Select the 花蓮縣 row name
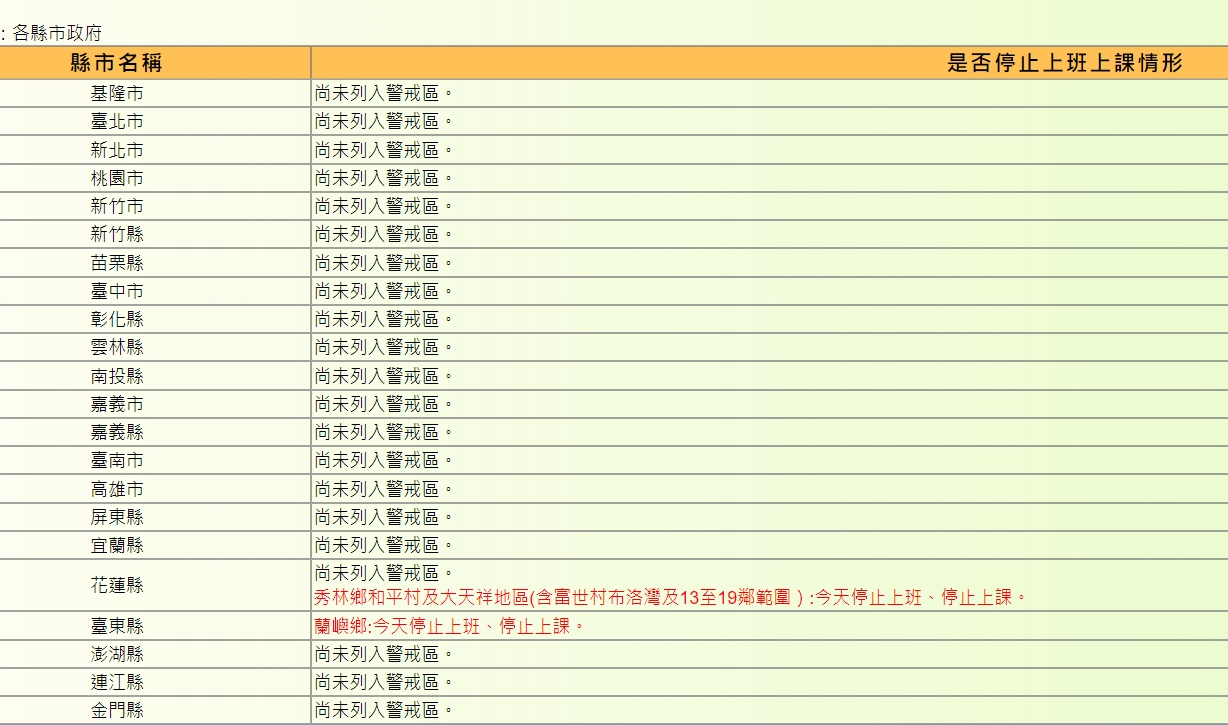This screenshot has width=1228, height=726. point(117,585)
